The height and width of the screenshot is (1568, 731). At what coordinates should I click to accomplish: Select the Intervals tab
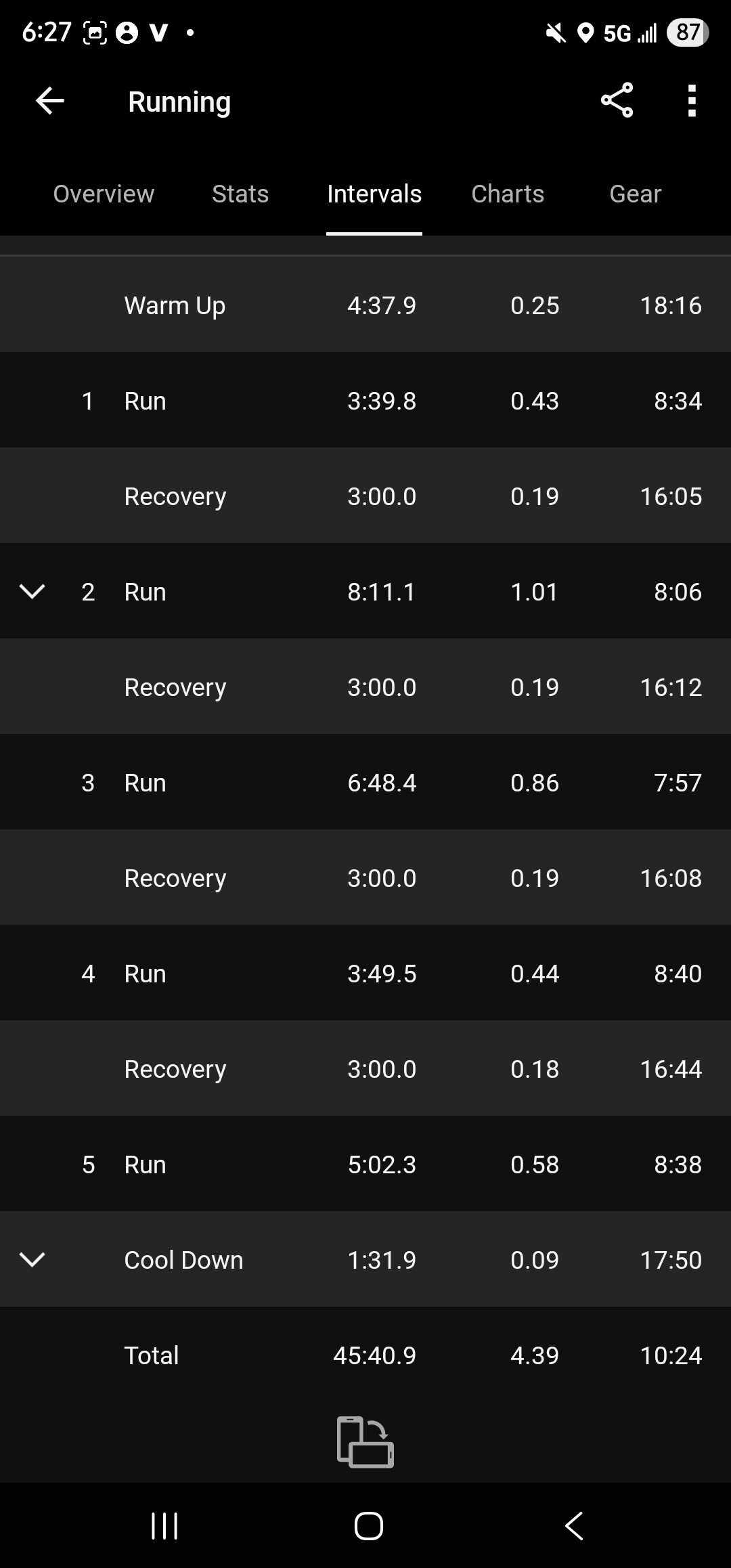374,194
